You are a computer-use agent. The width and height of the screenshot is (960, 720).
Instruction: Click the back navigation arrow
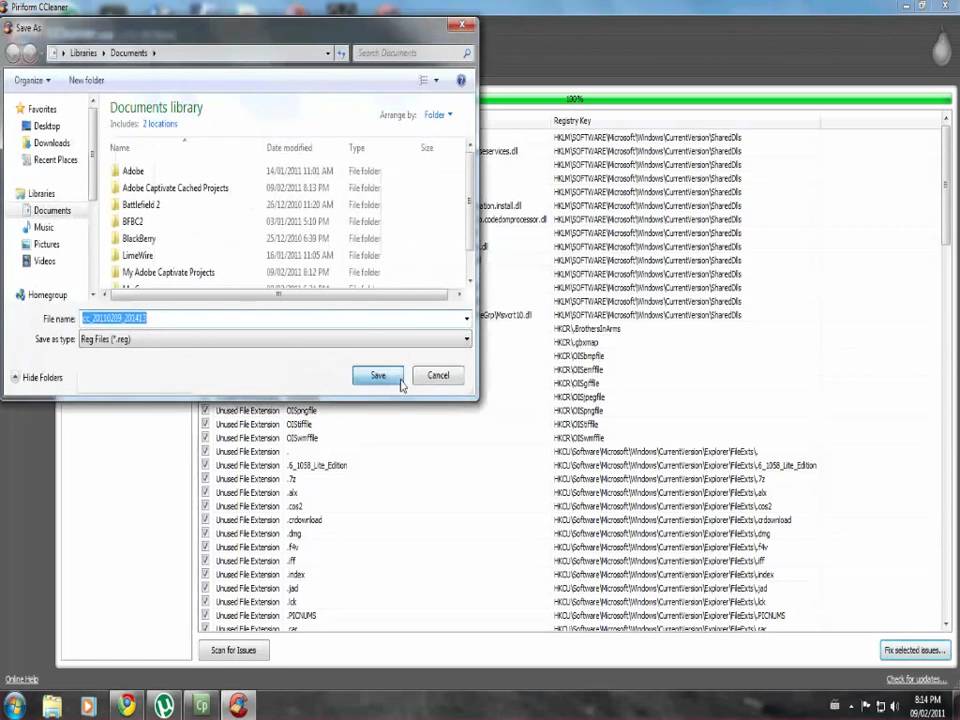pyautogui.click(x=13, y=53)
